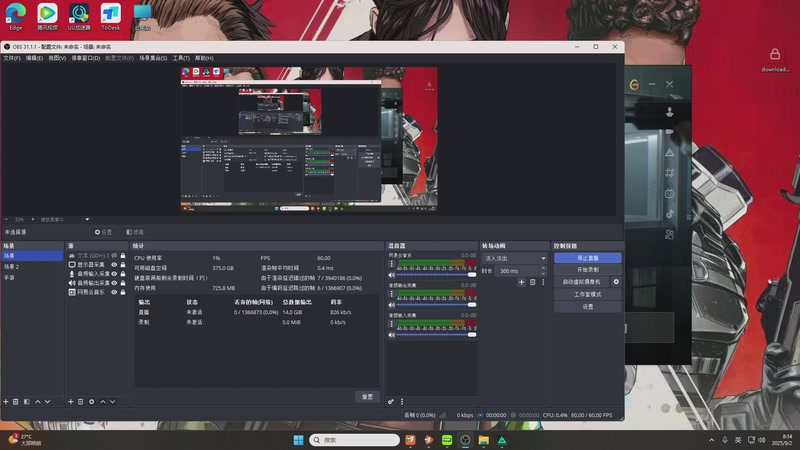The width and height of the screenshot is (800, 450).
Task: Increase transition duration with up arrow
Action: [x=543, y=268]
